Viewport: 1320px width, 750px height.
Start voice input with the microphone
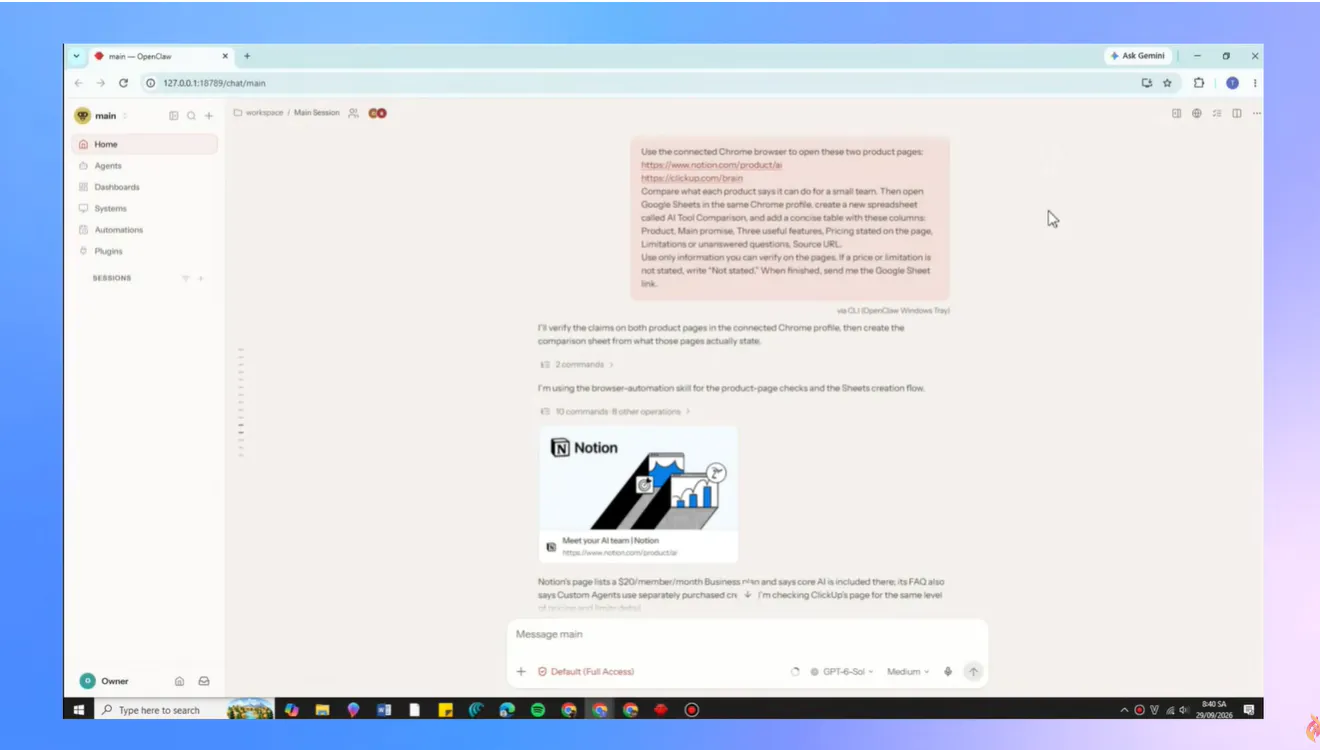[x=948, y=672]
